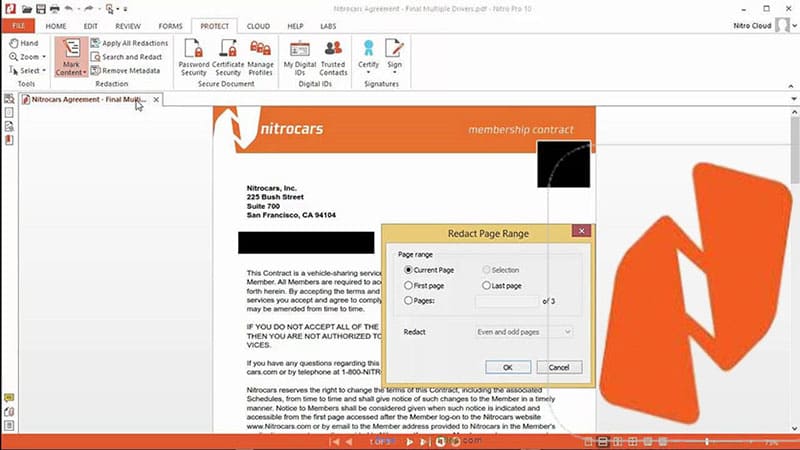The height and width of the screenshot is (450, 800).
Task: Open My Digital IDs
Action: 299,57
